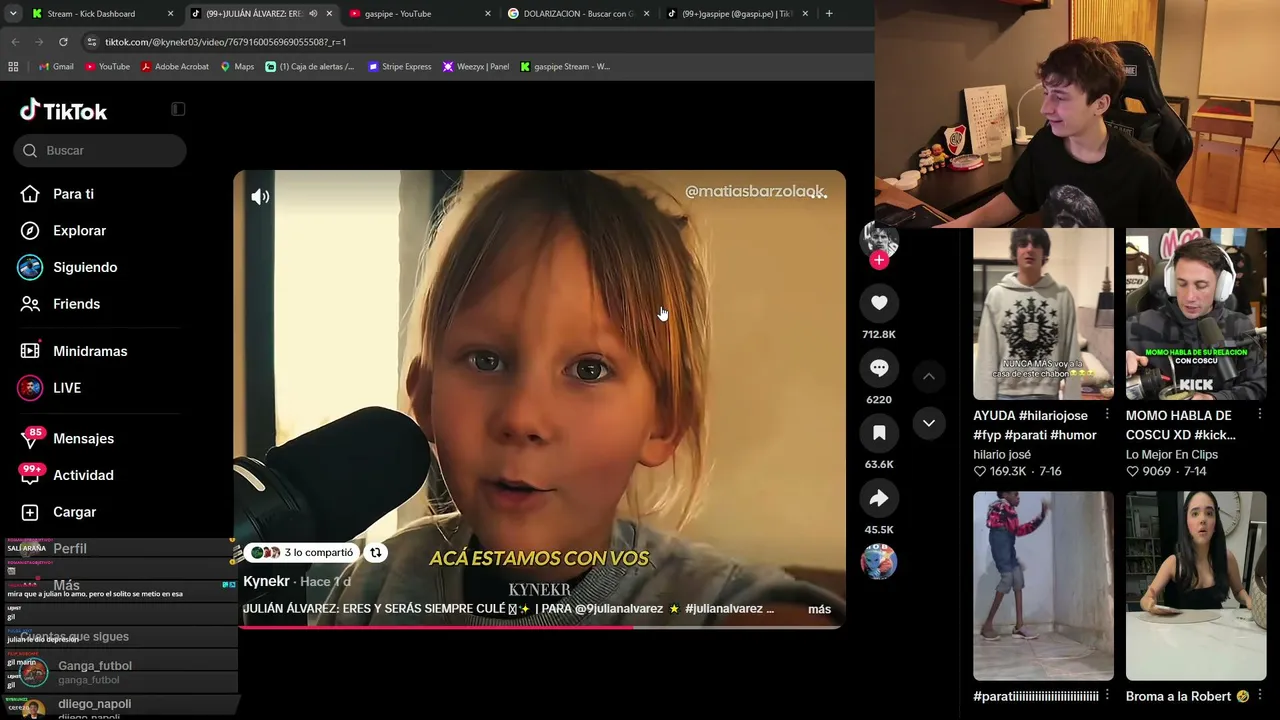Screen dimensions: 1280x720
Task: Open options on #paratiiii video card
Action: [1107, 695]
